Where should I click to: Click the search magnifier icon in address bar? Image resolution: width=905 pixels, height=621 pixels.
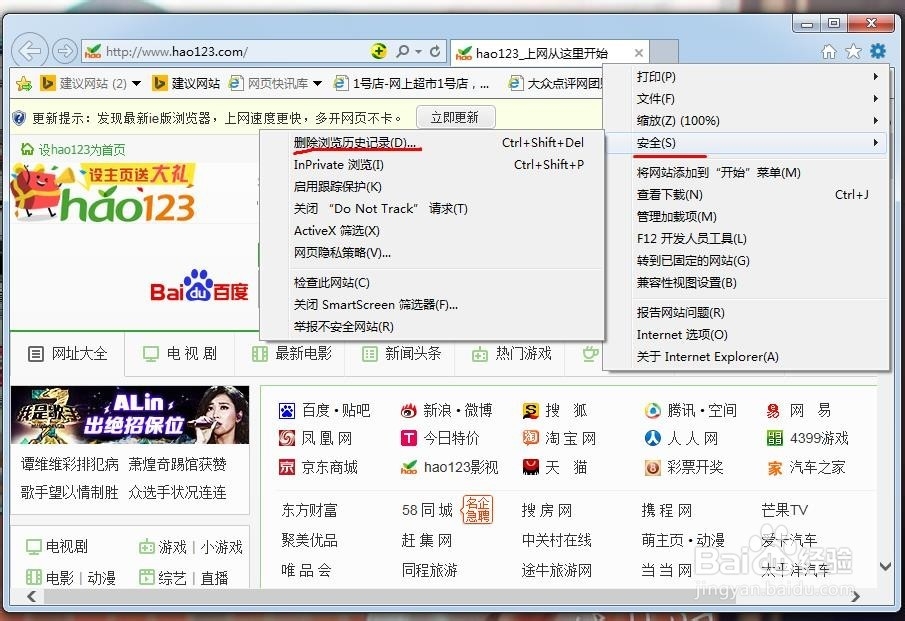[x=403, y=51]
